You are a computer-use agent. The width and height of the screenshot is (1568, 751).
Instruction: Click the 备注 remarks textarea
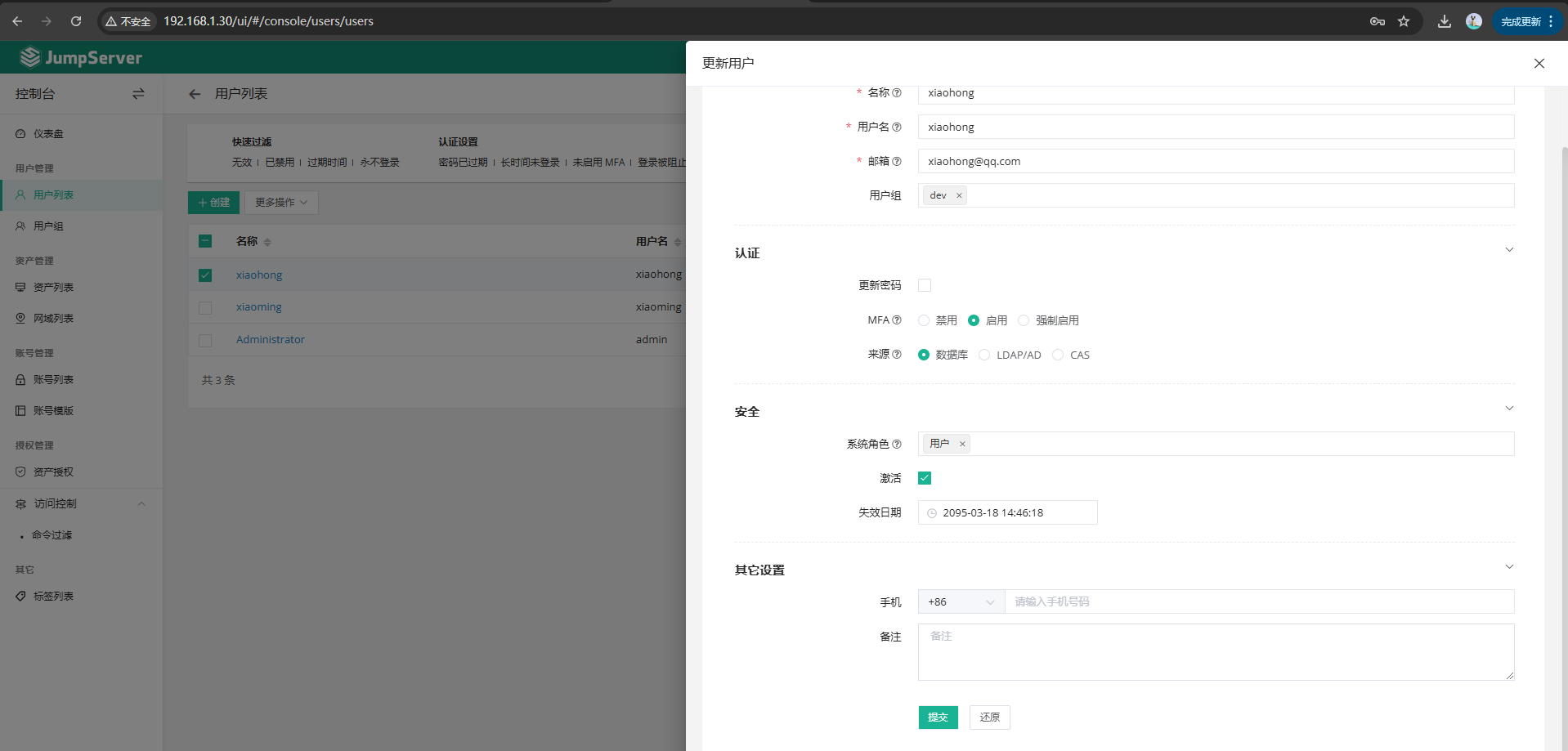coord(1216,652)
